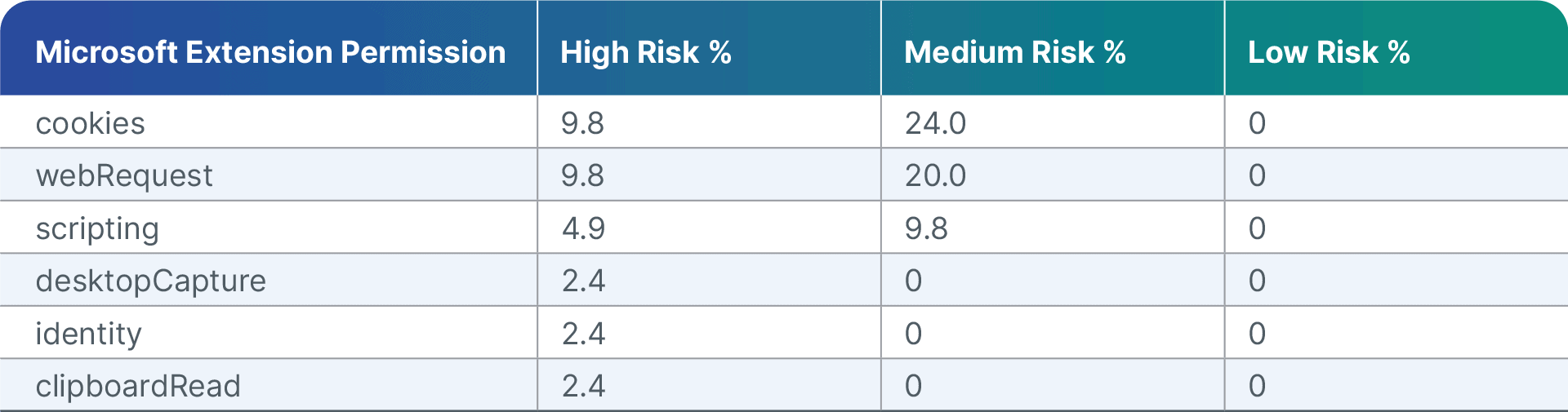The height and width of the screenshot is (412, 1568).
Task: Click the webRequest high risk value 9.8
Action: [x=582, y=175]
